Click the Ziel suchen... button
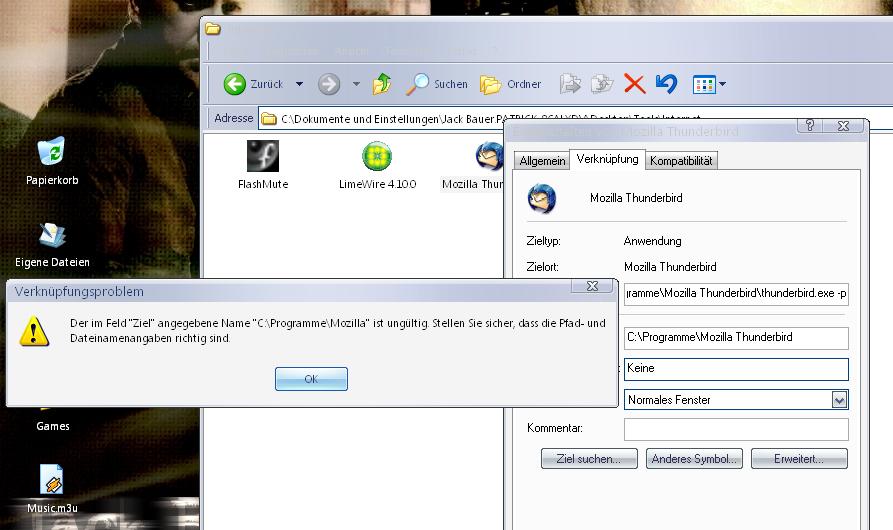Screen dimensions: 893x530 coord(589,459)
